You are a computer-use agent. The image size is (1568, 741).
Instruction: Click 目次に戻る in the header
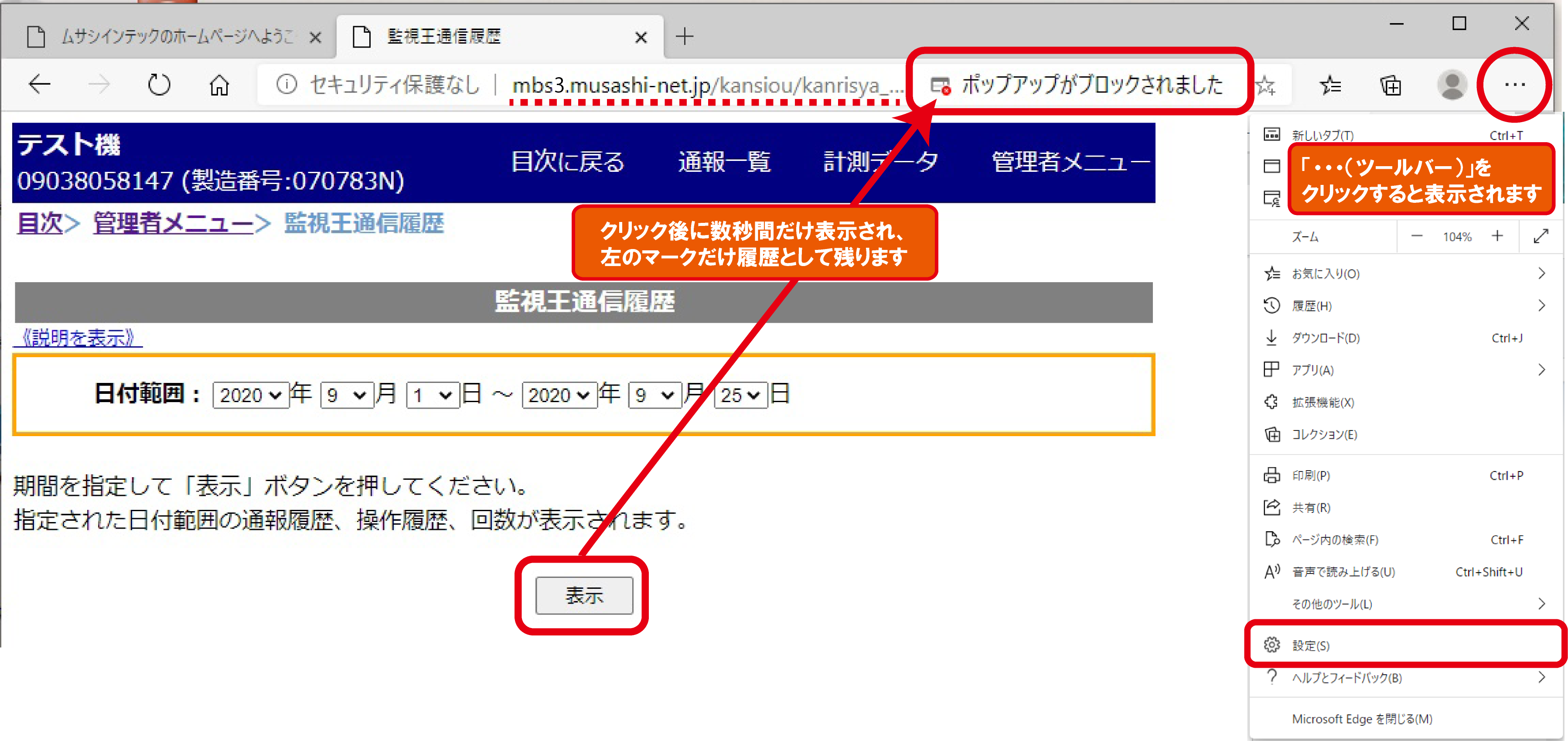pos(568,162)
